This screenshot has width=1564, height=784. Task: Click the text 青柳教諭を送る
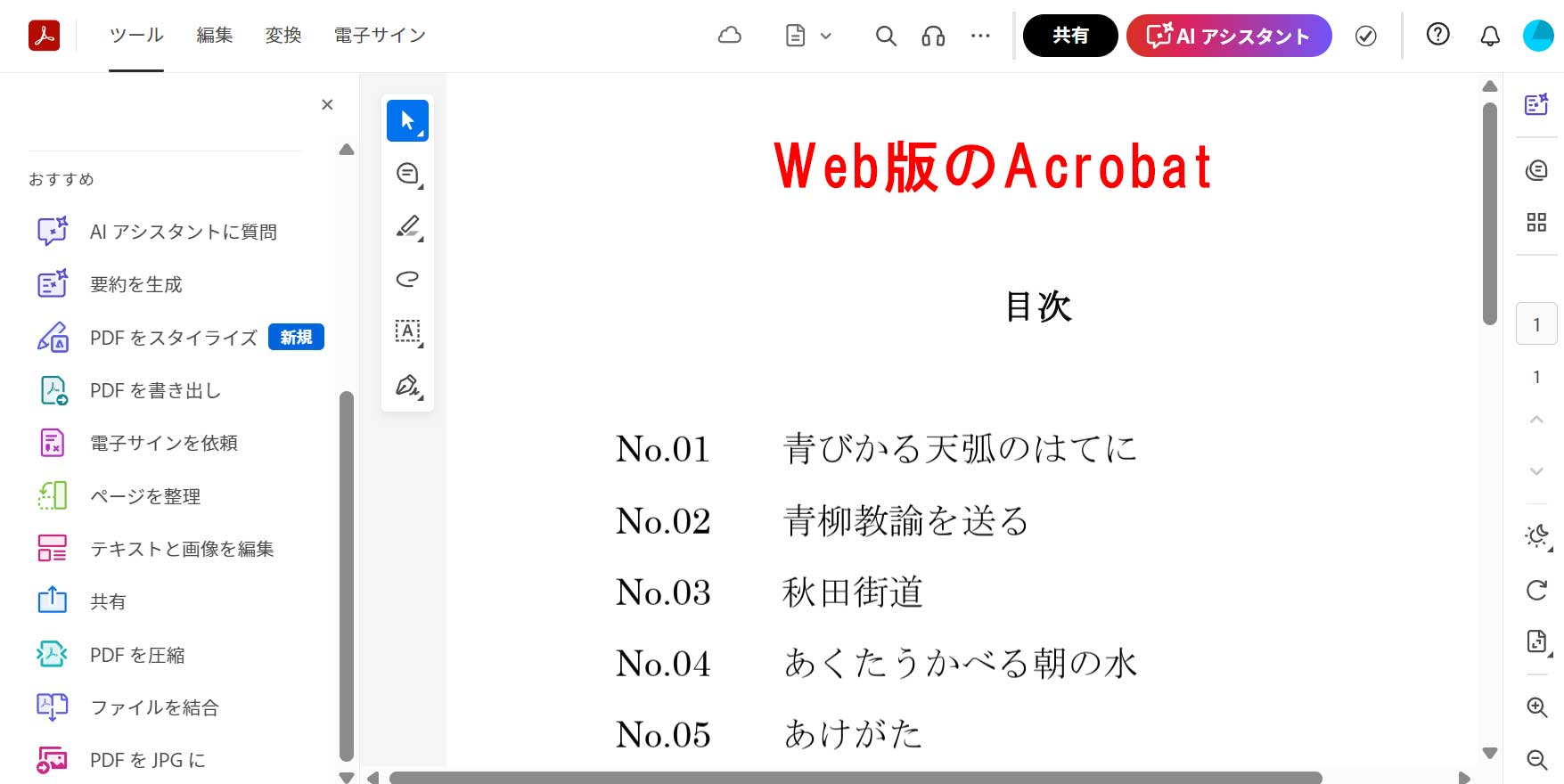[905, 521]
